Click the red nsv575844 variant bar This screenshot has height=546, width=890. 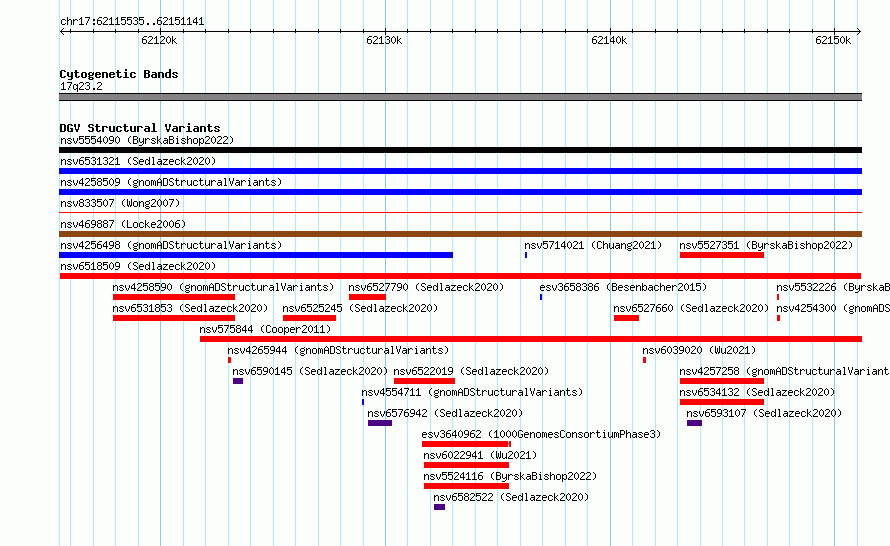click(531, 339)
